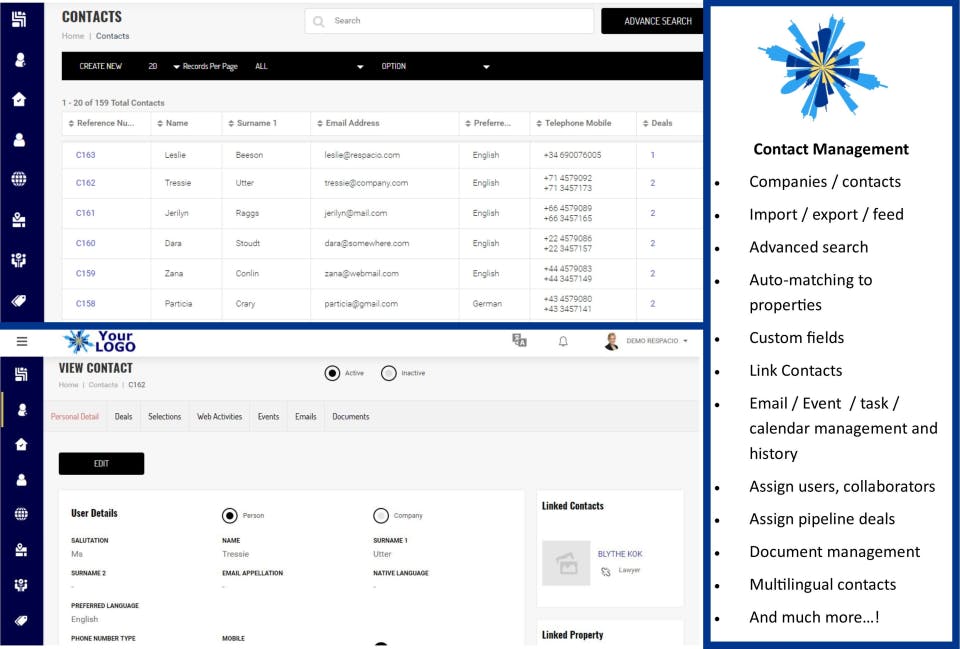Open the language translation icon in header

(x=519, y=340)
